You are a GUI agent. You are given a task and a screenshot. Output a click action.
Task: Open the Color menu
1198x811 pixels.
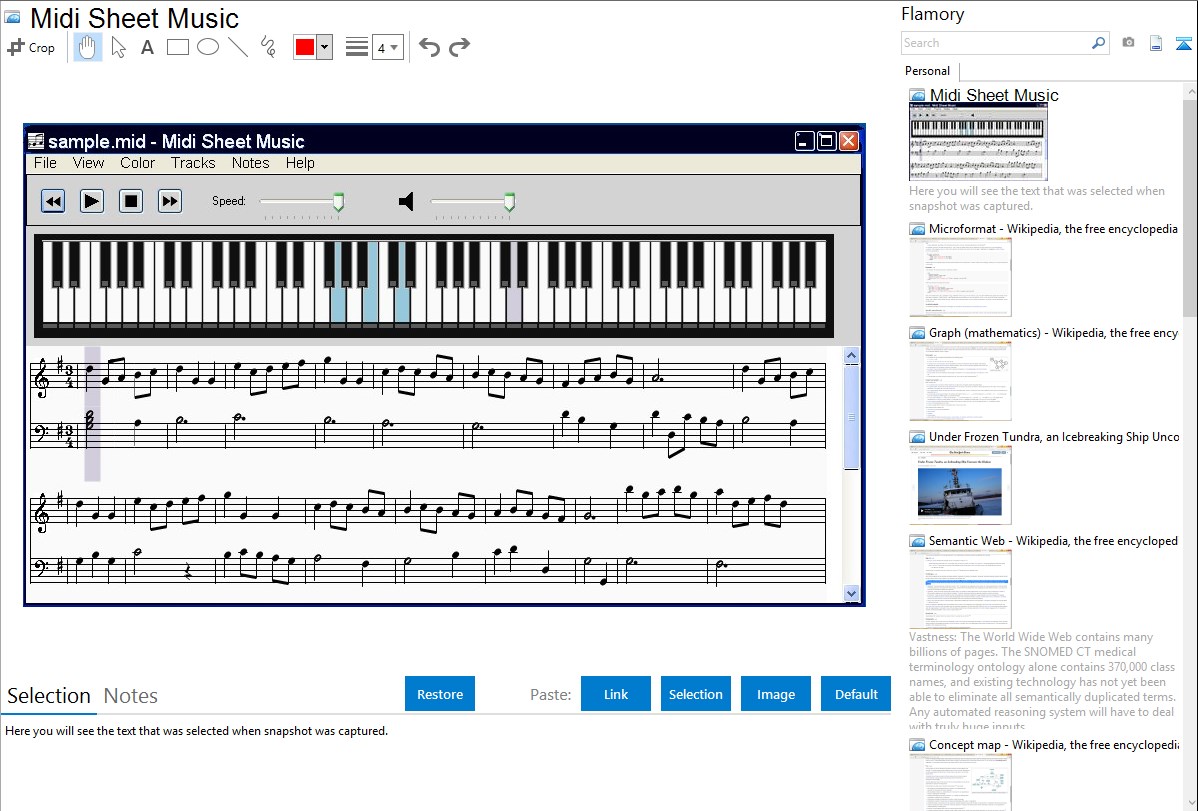click(138, 163)
